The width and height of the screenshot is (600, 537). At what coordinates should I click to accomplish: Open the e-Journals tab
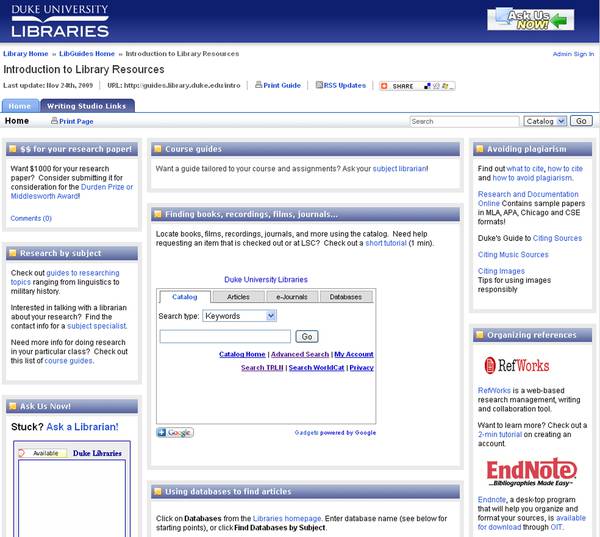pos(292,297)
